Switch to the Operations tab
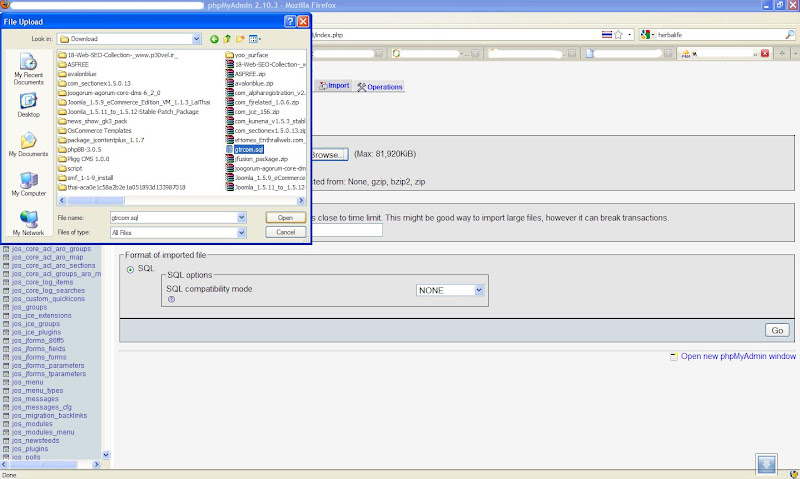 click(x=380, y=87)
